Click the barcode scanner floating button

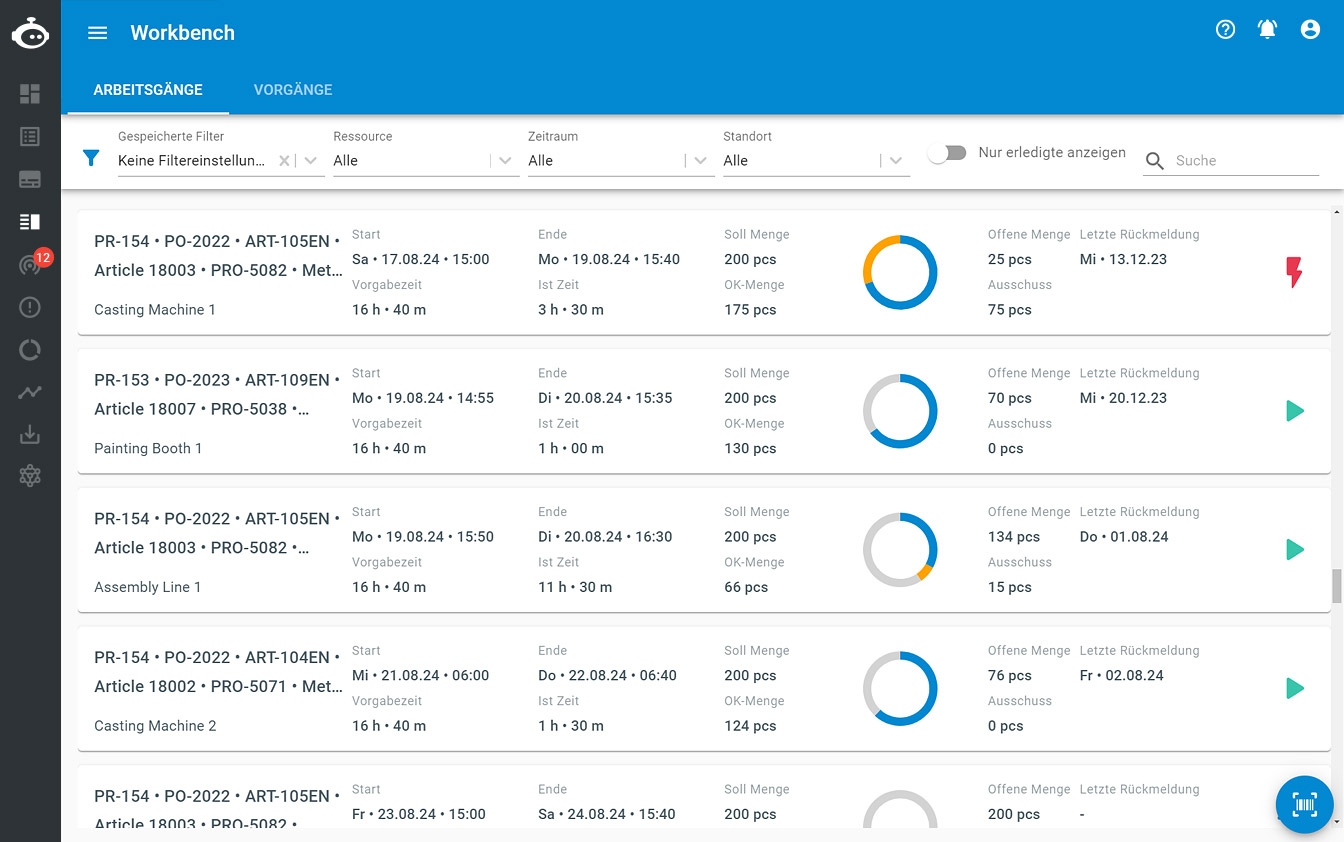(x=1304, y=804)
